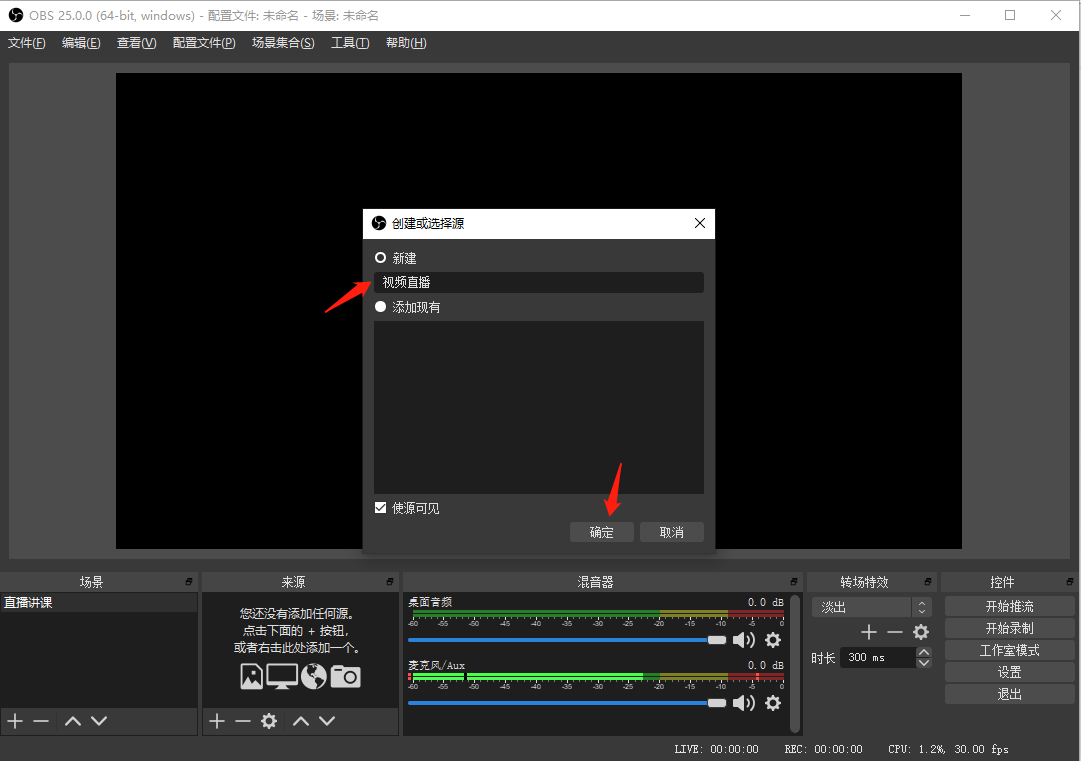Open the 工具(T) menu
The image size is (1081, 761).
coord(350,43)
